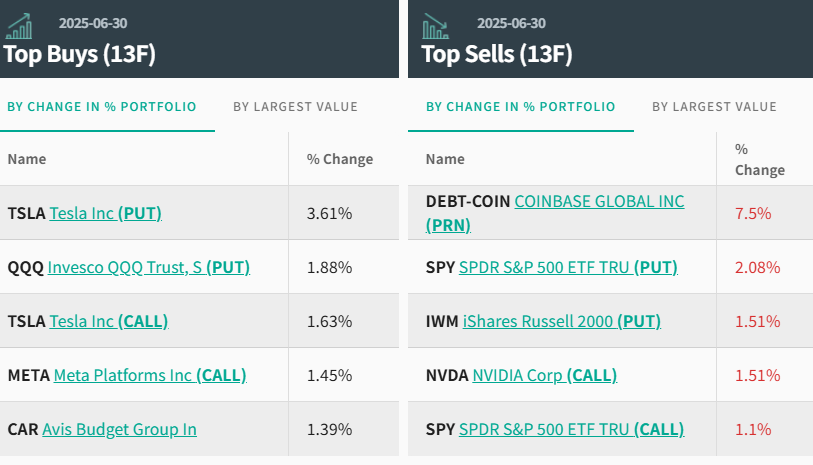
Task: Open SPDR S&P 500 ETF (CALL) link
Action: point(571,429)
